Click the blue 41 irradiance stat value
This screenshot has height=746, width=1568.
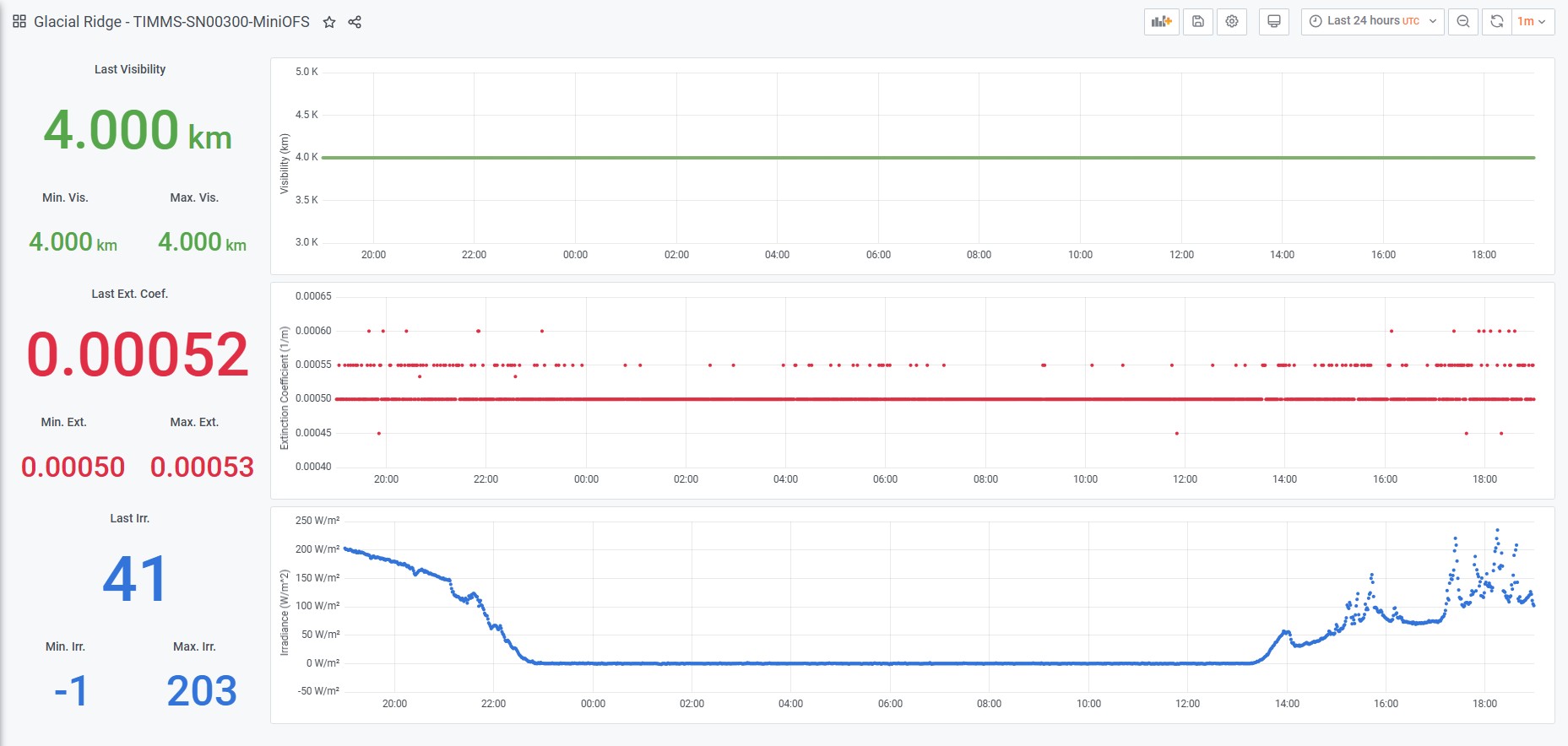[135, 579]
